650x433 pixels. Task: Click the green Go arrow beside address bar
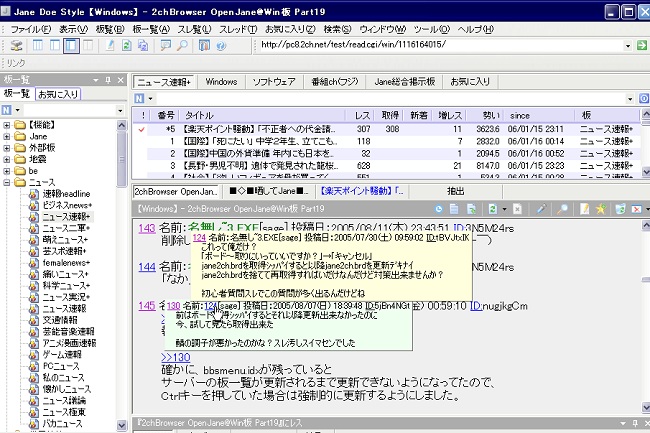642,45
